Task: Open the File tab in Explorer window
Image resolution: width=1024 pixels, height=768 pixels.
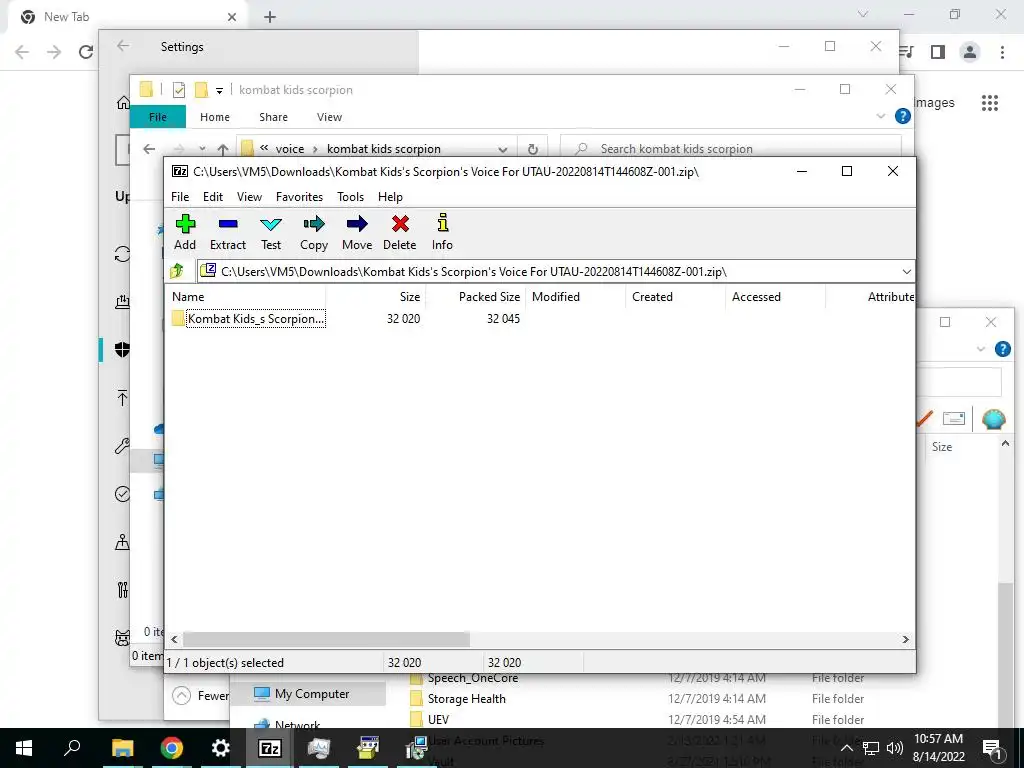Action: click(x=158, y=117)
